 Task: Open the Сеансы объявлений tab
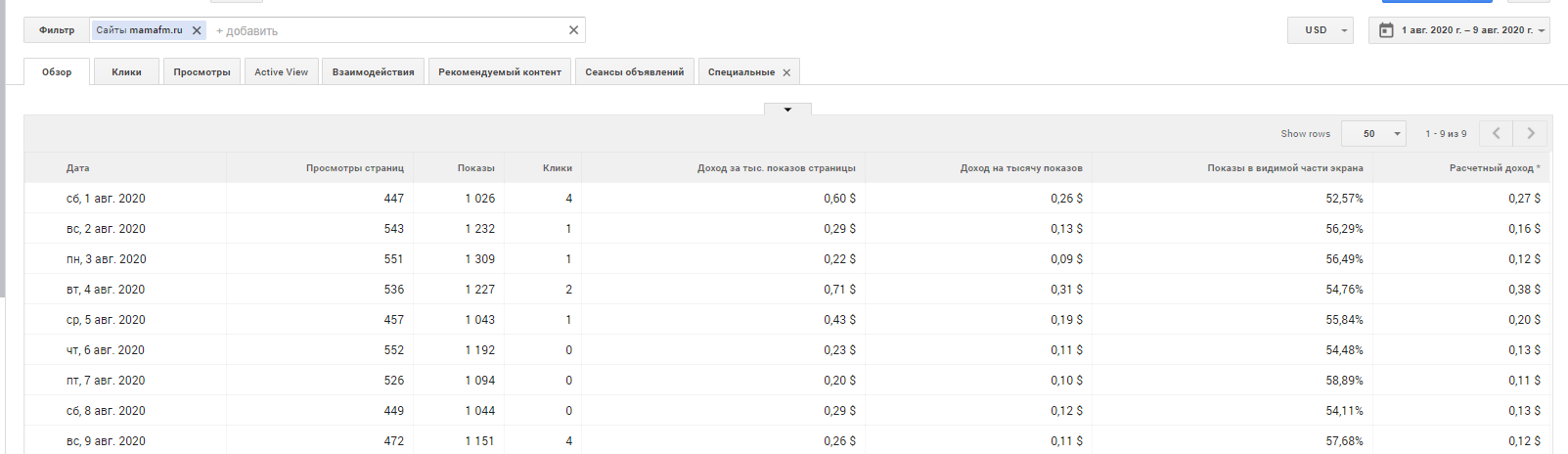(x=635, y=71)
